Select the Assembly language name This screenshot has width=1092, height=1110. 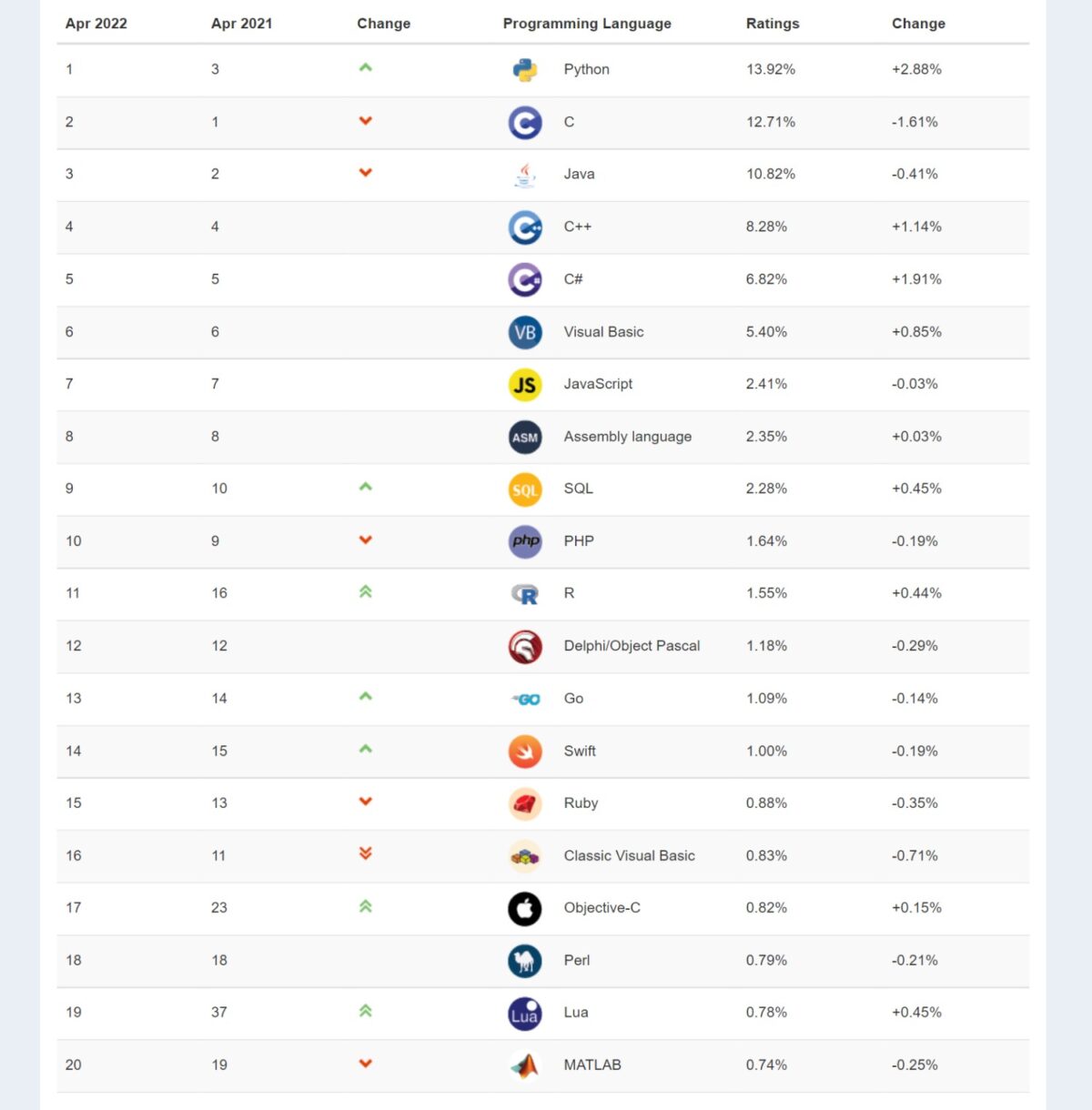click(628, 437)
